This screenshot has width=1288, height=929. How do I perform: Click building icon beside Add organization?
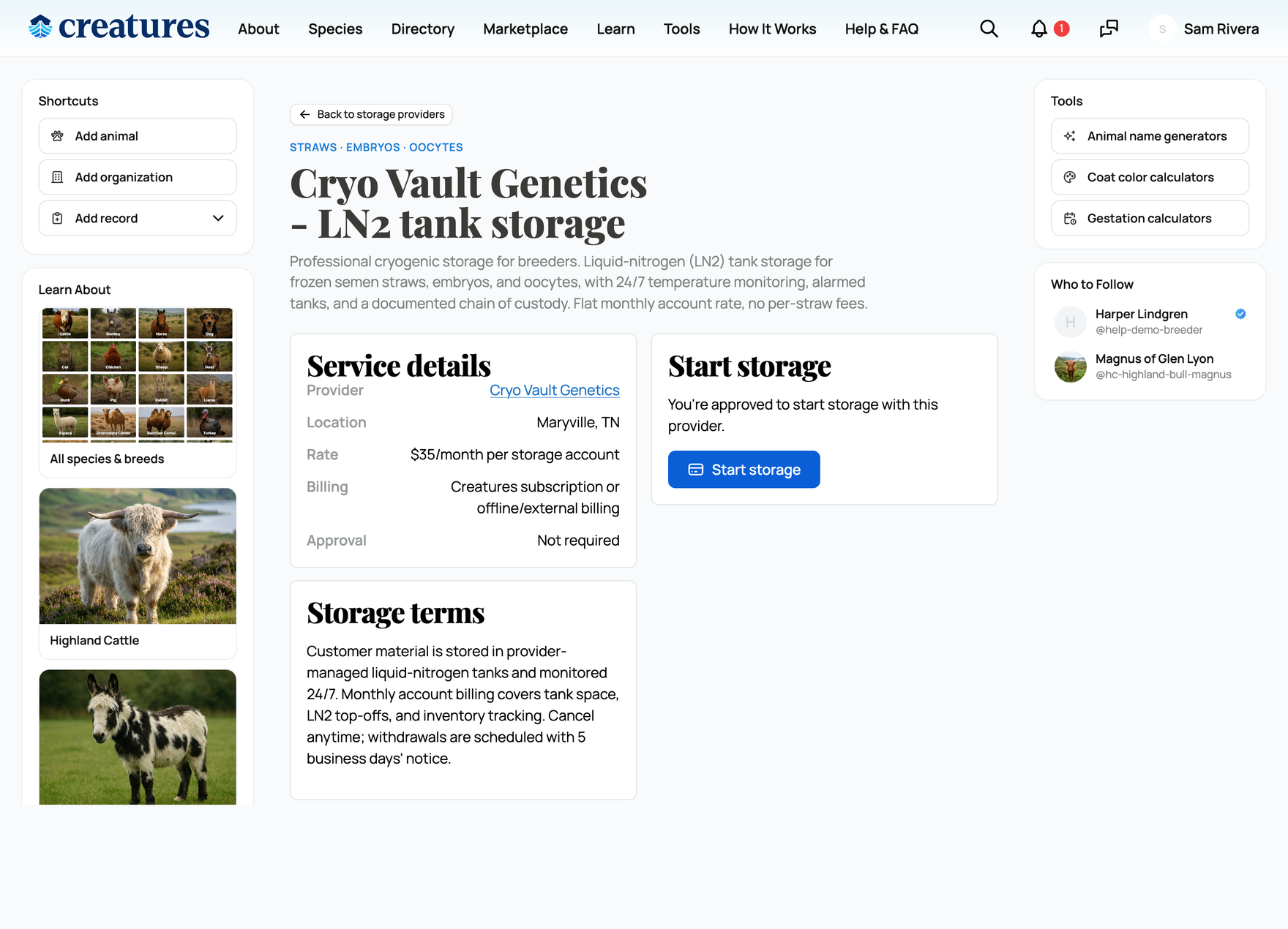(57, 177)
